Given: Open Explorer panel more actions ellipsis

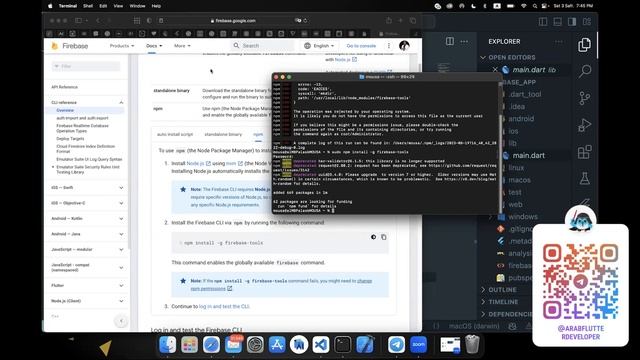Looking at the screenshot, I should (558, 42).
